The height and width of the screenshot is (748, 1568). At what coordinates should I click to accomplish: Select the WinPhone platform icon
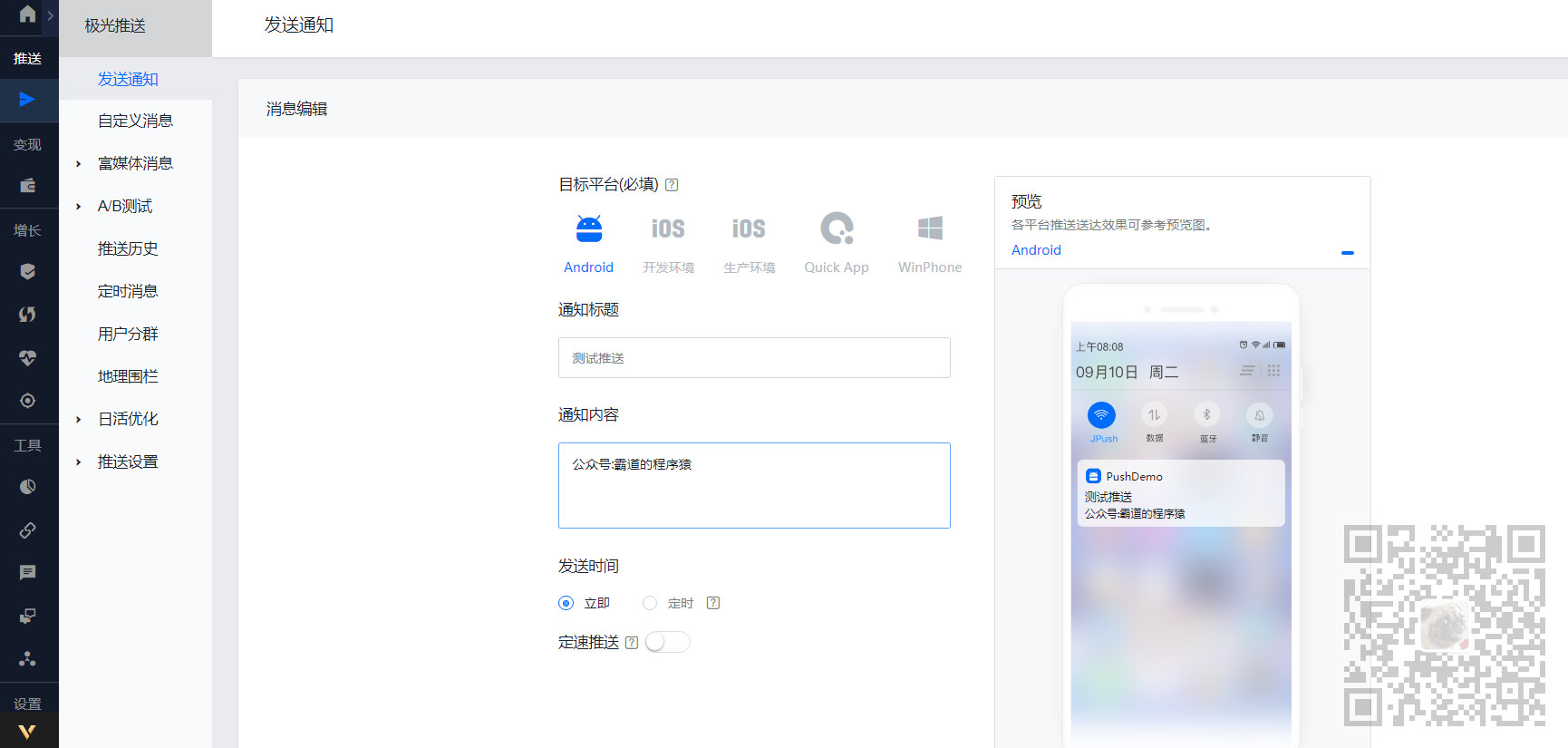click(x=930, y=228)
